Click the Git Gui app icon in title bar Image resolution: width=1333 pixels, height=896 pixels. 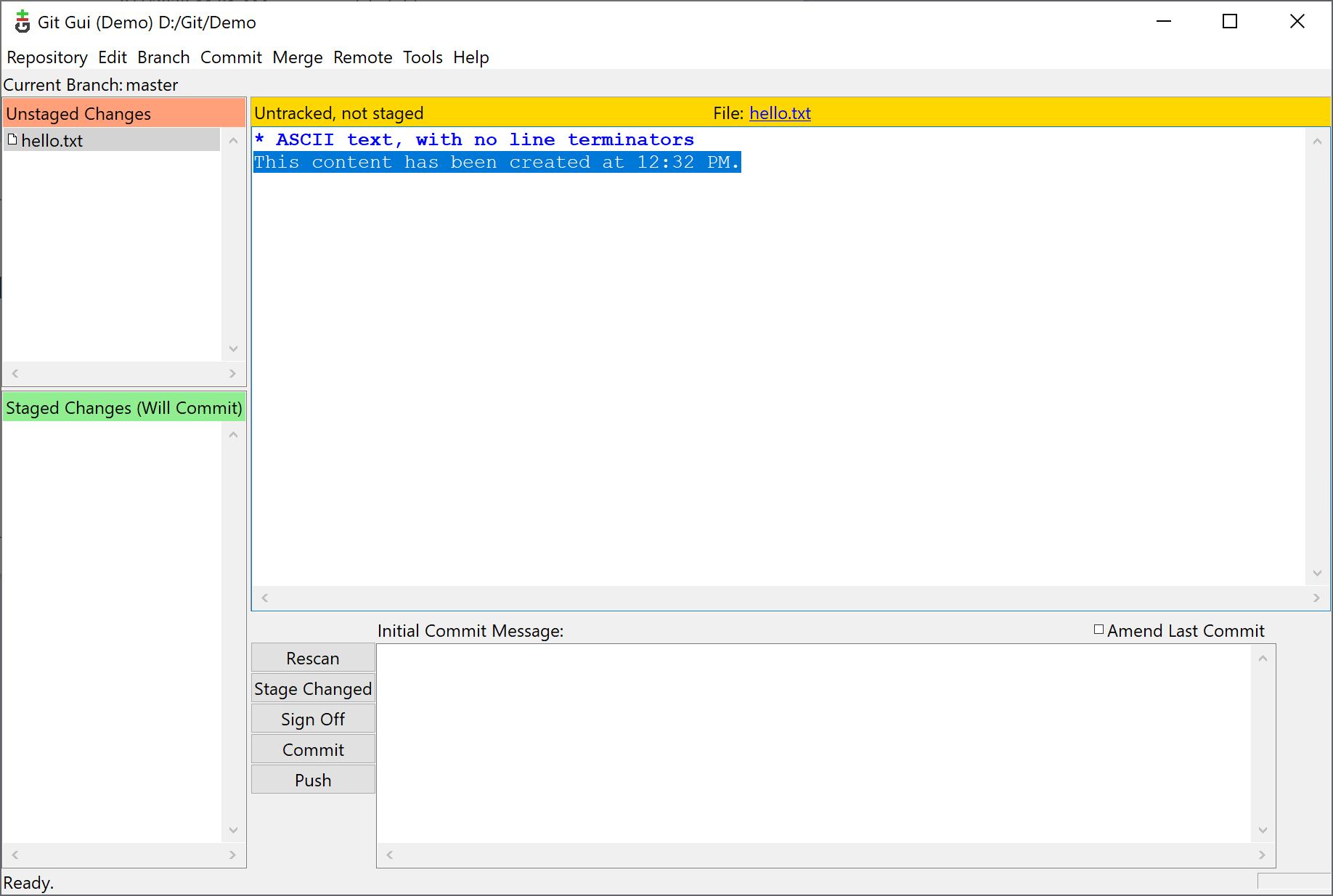[x=23, y=22]
